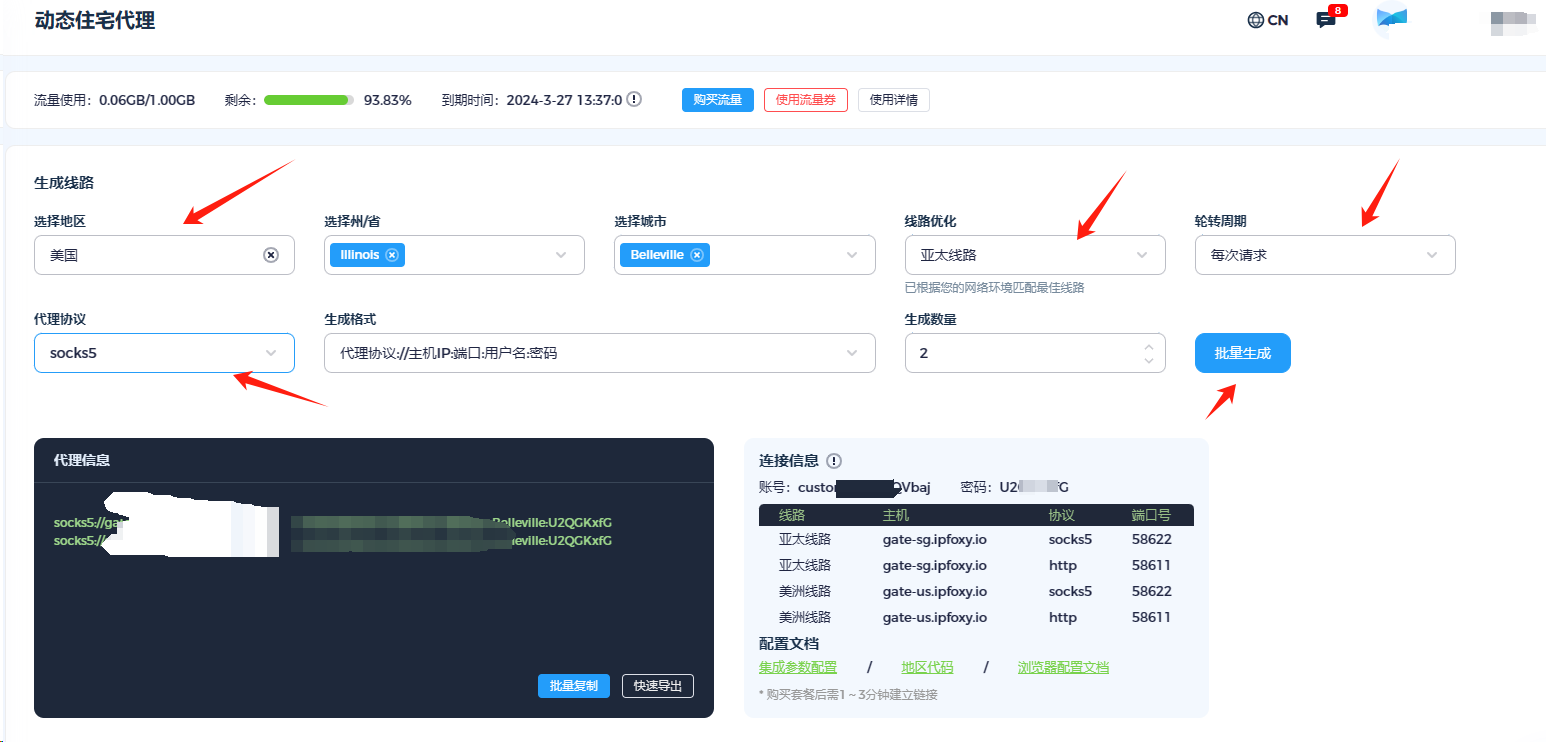Open the 生成格式 dropdown
Screen dimensions: 1546x742
600,353
